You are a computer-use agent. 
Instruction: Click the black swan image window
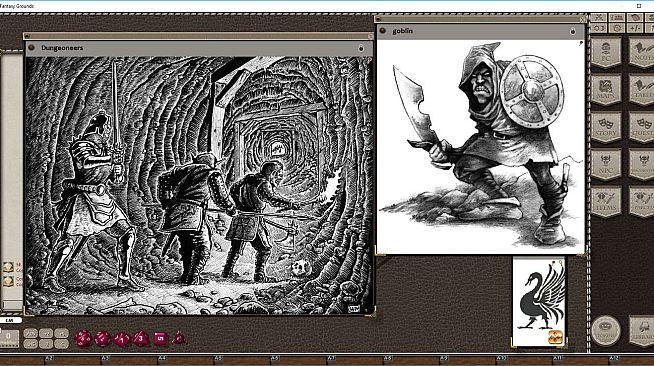[x=538, y=301]
